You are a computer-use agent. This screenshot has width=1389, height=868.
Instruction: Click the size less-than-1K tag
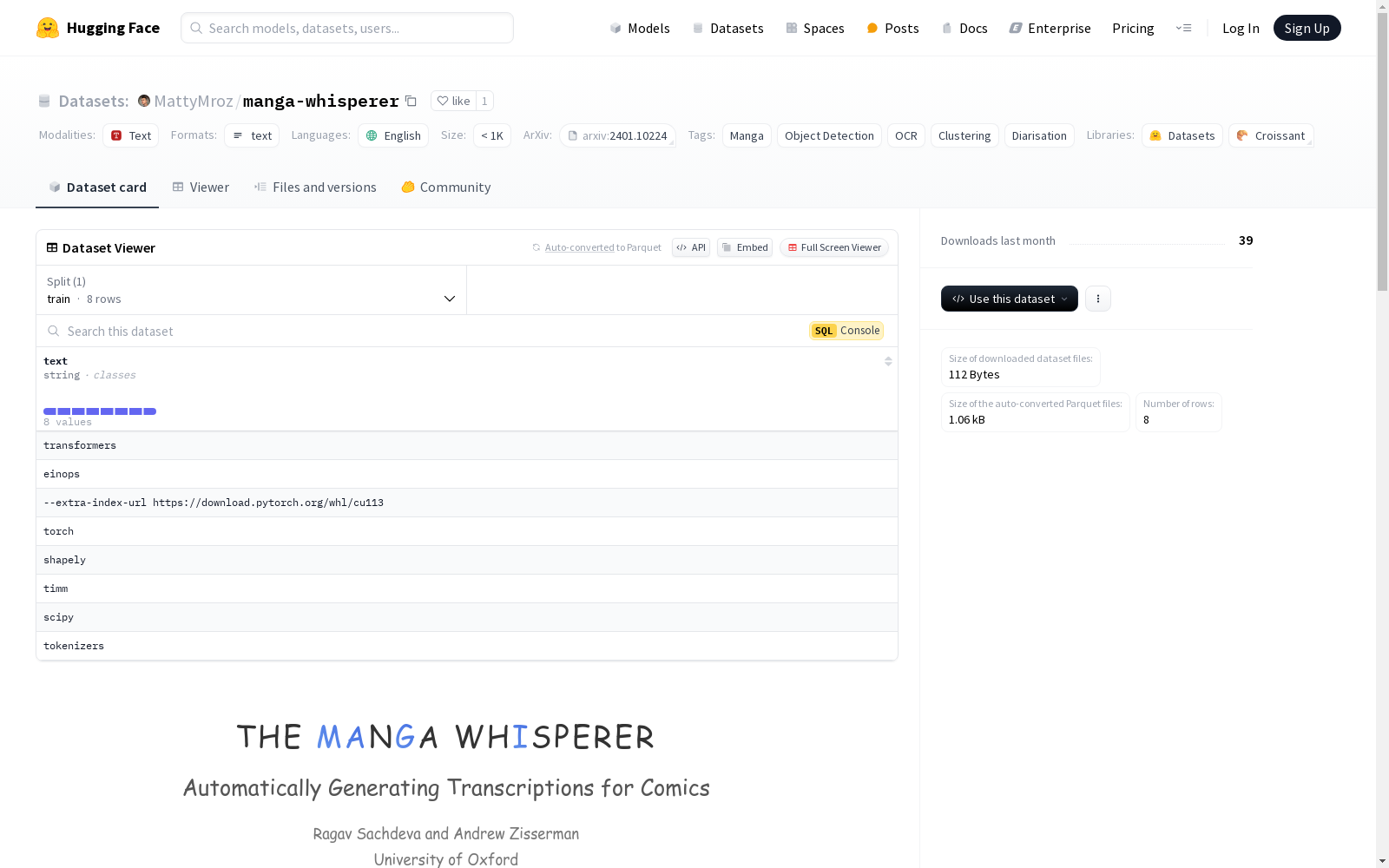tap(492, 135)
